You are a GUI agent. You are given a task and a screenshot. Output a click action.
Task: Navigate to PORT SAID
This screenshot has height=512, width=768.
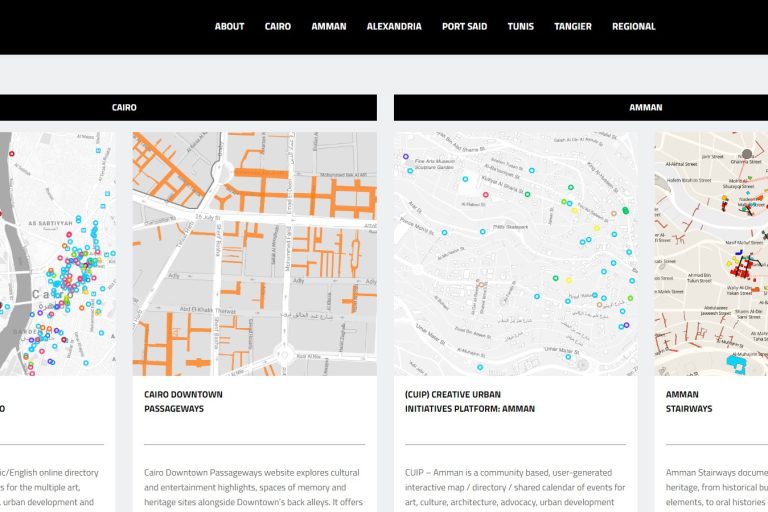(464, 27)
